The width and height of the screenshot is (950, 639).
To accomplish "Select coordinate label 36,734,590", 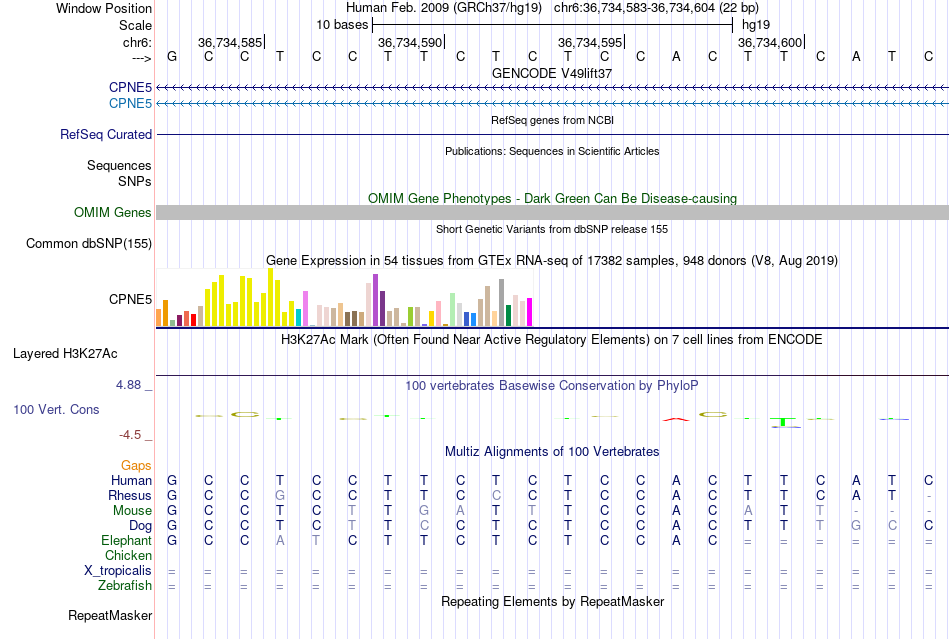I will click(x=410, y=42).
